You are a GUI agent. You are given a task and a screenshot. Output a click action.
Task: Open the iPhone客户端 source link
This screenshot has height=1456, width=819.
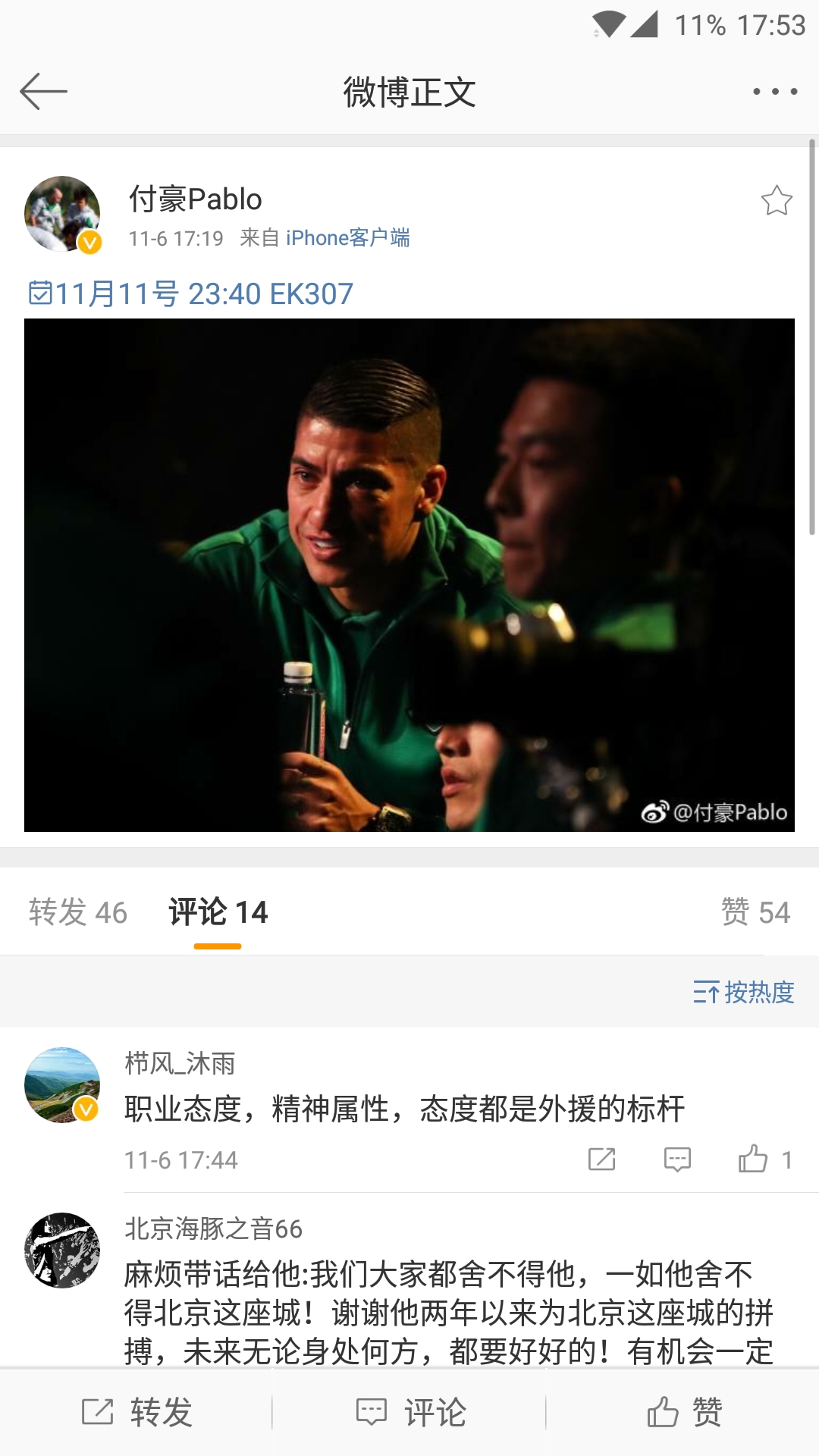(348, 238)
